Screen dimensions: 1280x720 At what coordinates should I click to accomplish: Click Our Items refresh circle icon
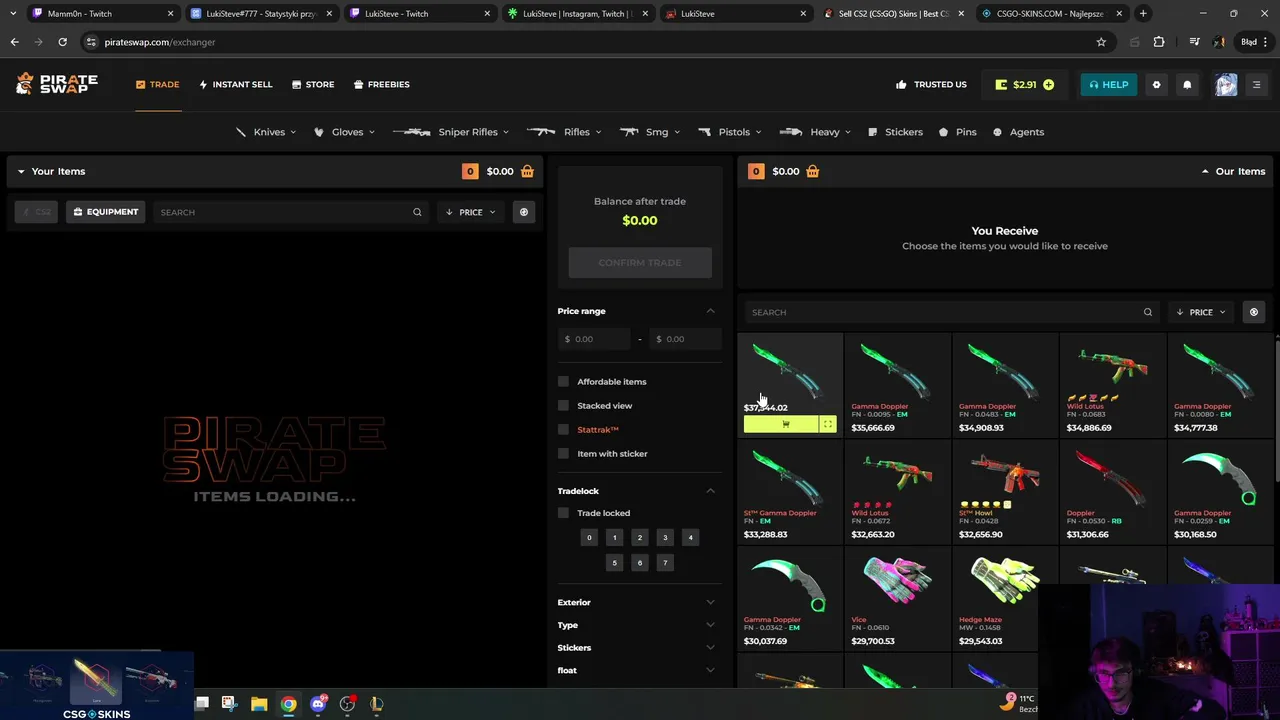point(1253,312)
